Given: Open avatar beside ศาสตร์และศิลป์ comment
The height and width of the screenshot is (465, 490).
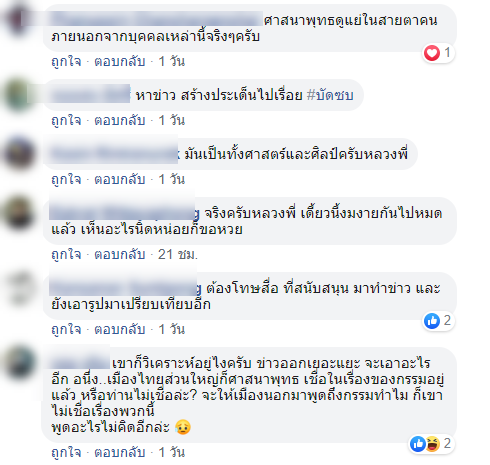Looking at the screenshot, I should [x=18, y=153].
